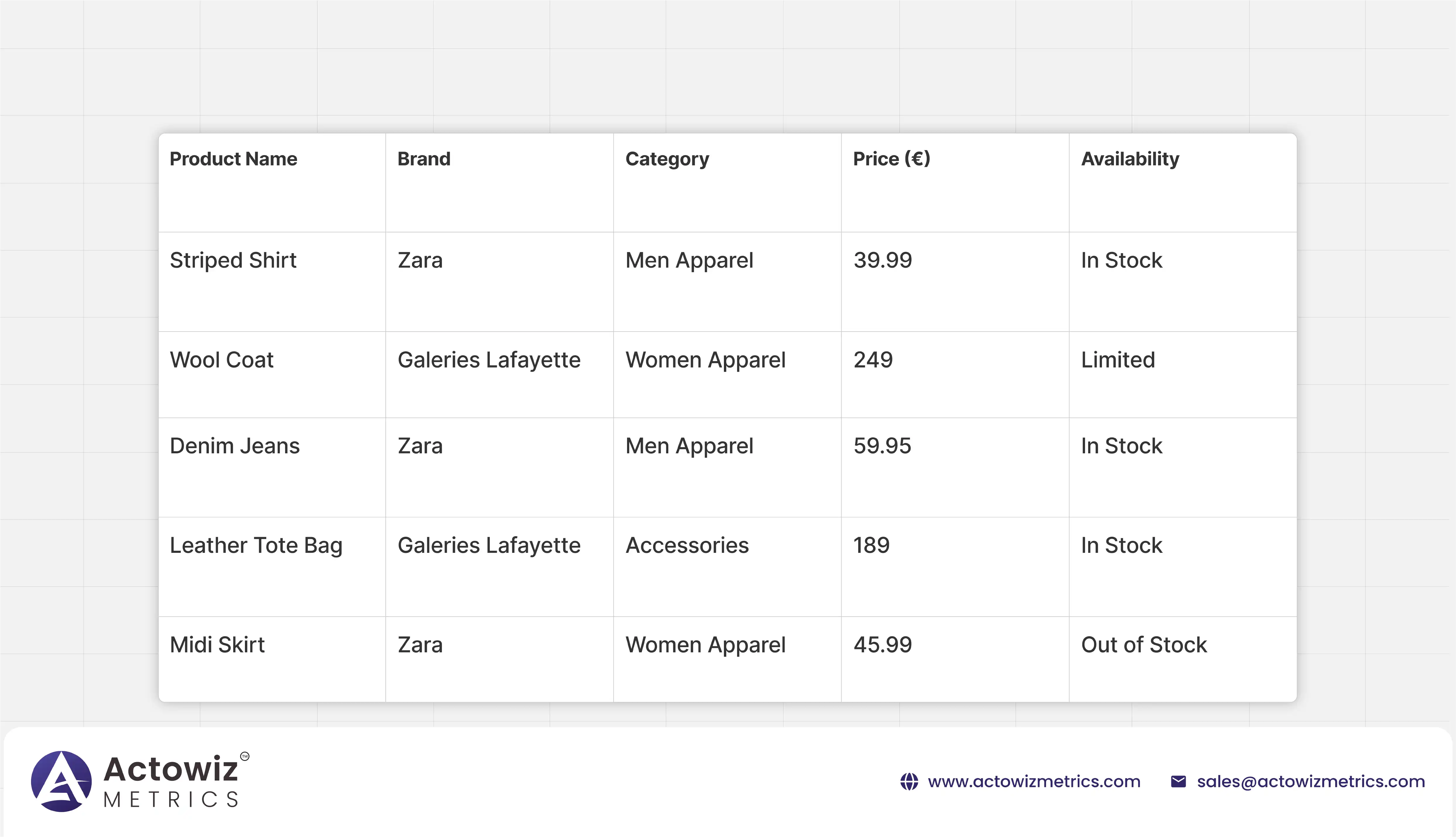Open the www.actowizmetrics.com link
1456x837 pixels.
[1034, 782]
